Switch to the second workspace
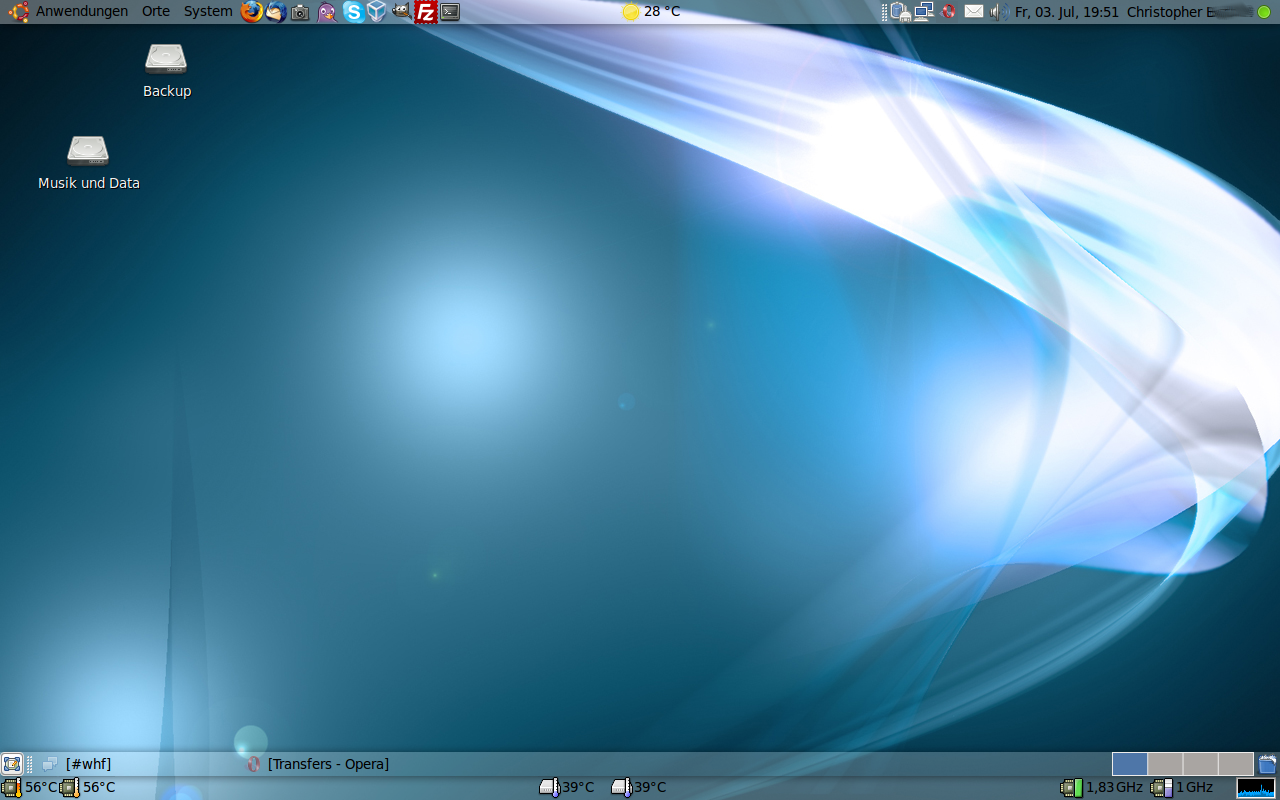This screenshot has width=1280, height=800. point(1165,764)
